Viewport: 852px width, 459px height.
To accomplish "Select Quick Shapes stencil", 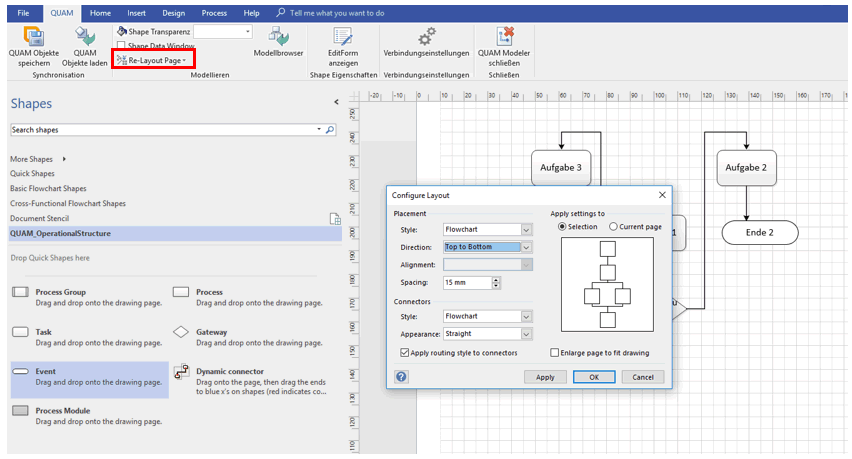I will pyautogui.click(x=32, y=173).
